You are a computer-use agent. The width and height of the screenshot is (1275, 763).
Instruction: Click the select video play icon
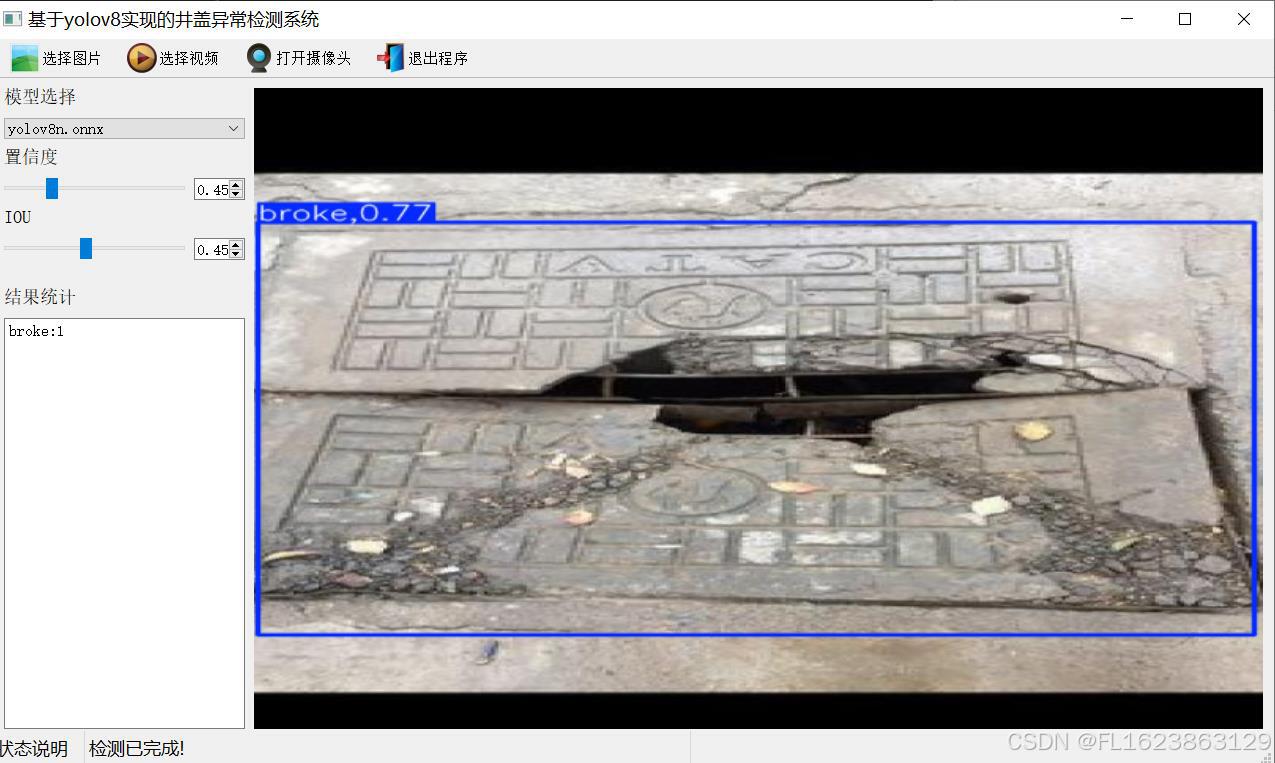click(x=141, y=58)
